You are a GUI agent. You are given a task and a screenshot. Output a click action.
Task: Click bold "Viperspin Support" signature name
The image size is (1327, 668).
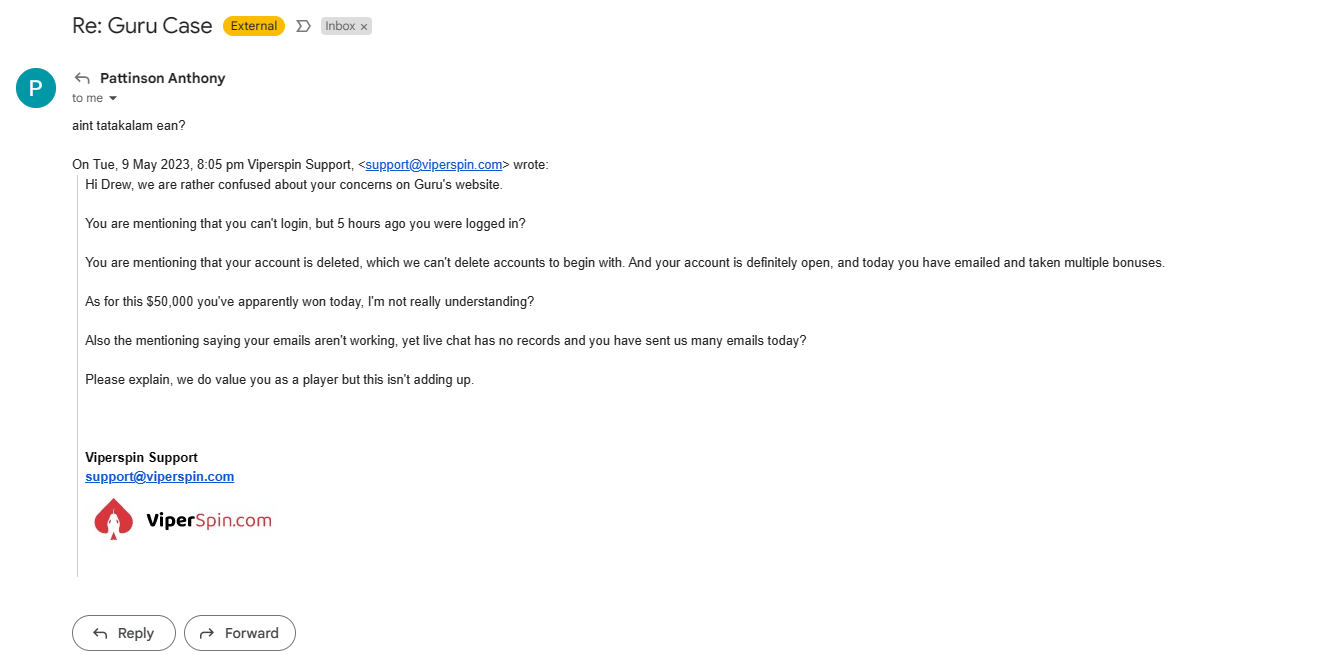(141, 458)
